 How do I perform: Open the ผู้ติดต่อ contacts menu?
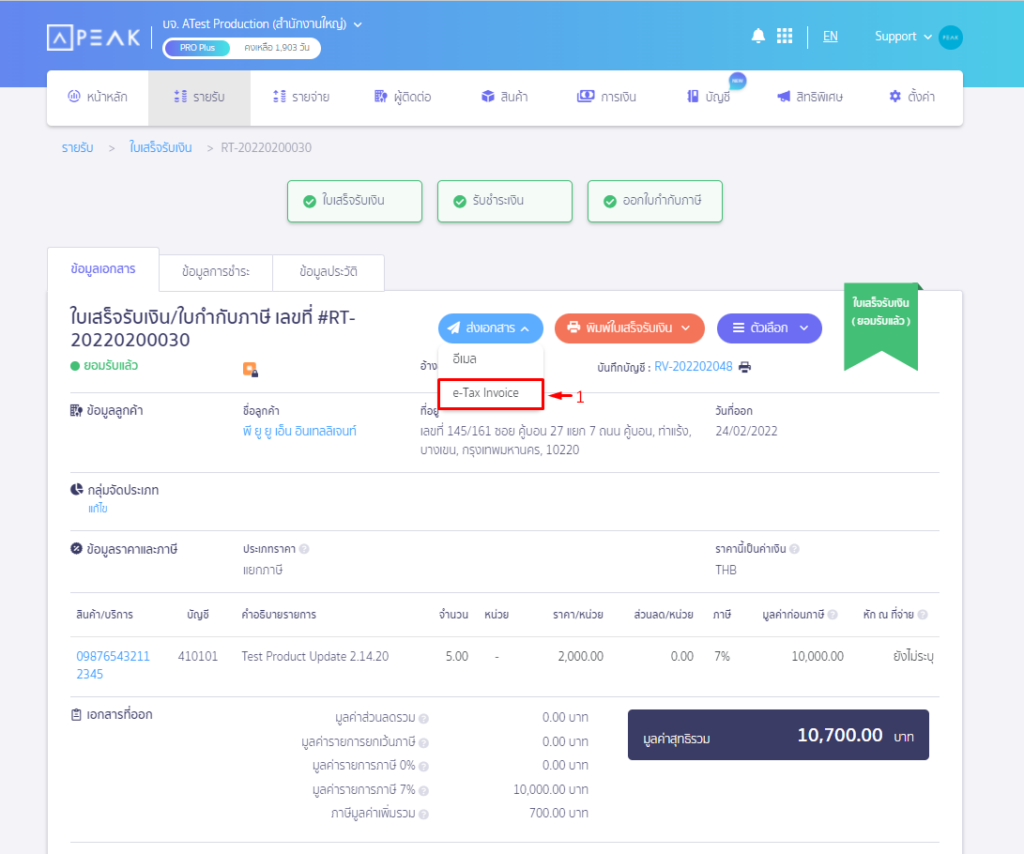click(403, 97)
